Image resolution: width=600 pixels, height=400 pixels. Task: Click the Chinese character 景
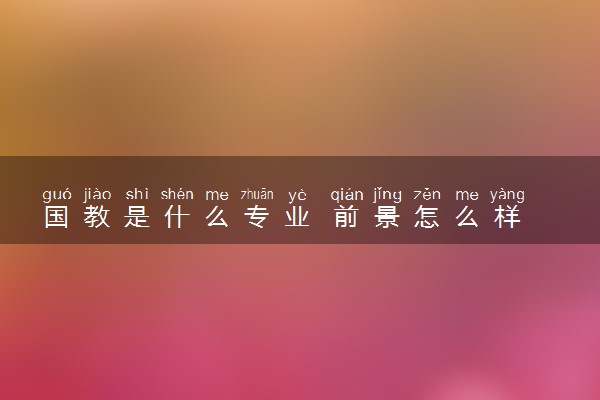pos(387,217)
